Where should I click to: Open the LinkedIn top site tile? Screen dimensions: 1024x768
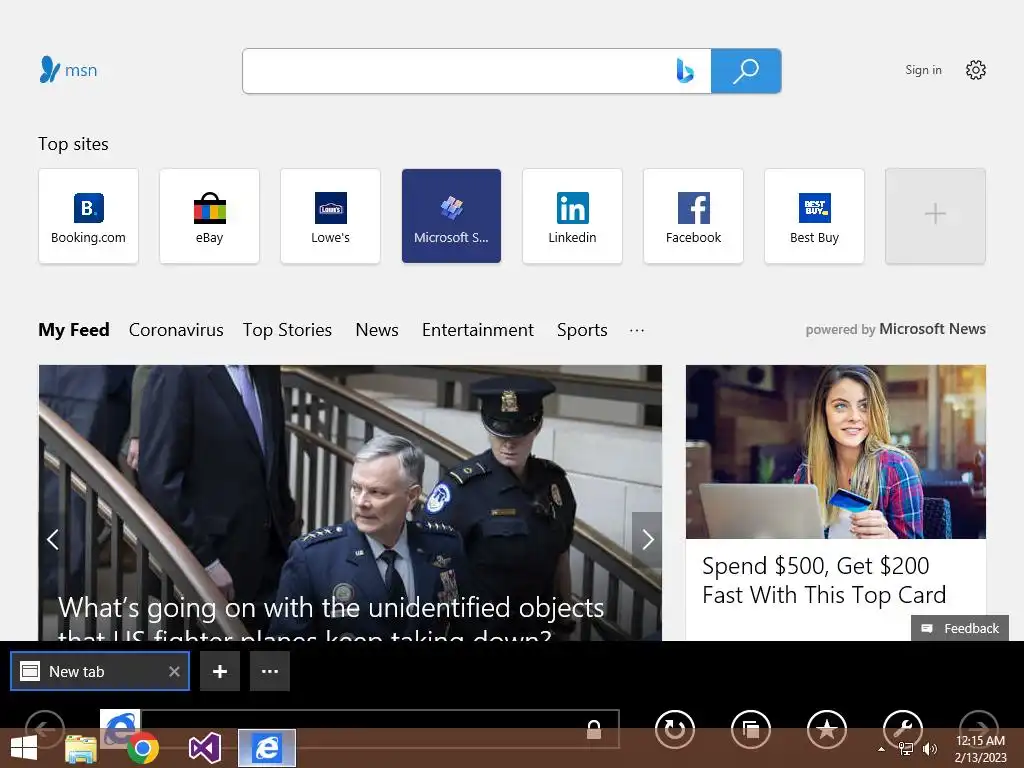[572, 216]
